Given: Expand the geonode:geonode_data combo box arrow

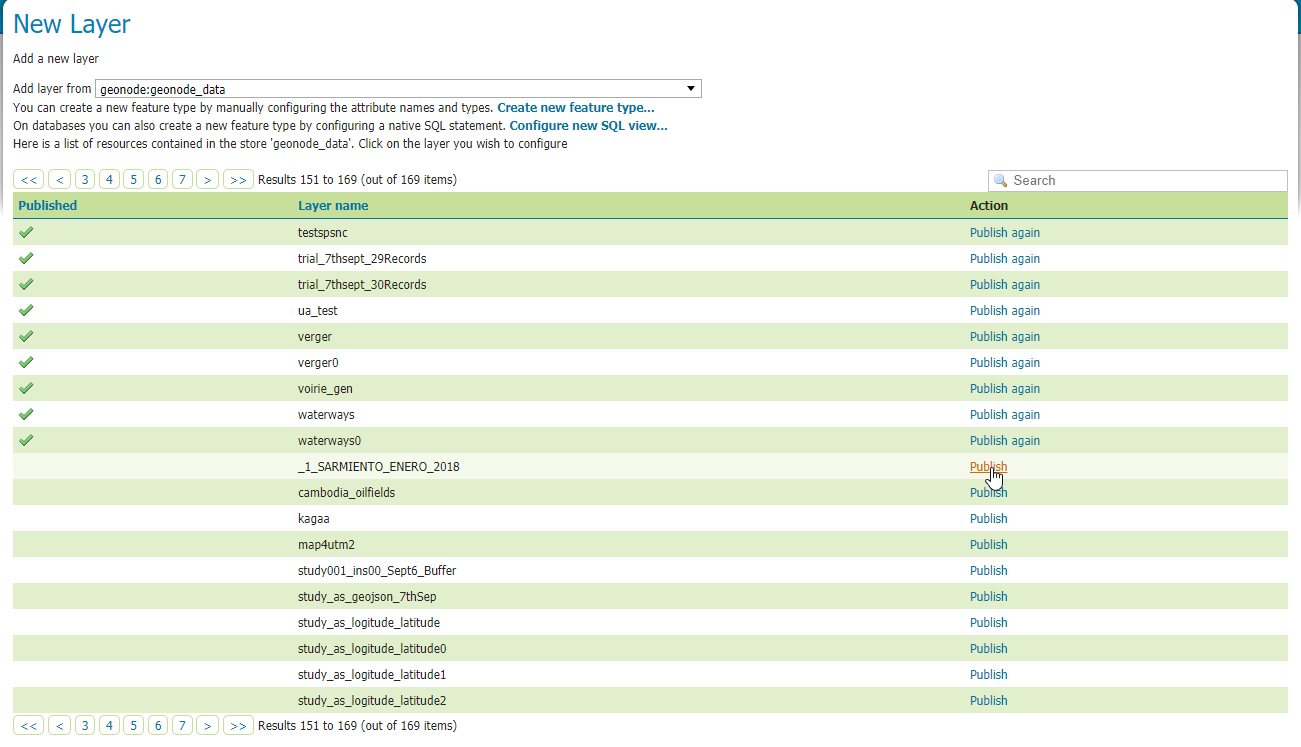Looking at the screenshot, I should [x=689, y=88].
